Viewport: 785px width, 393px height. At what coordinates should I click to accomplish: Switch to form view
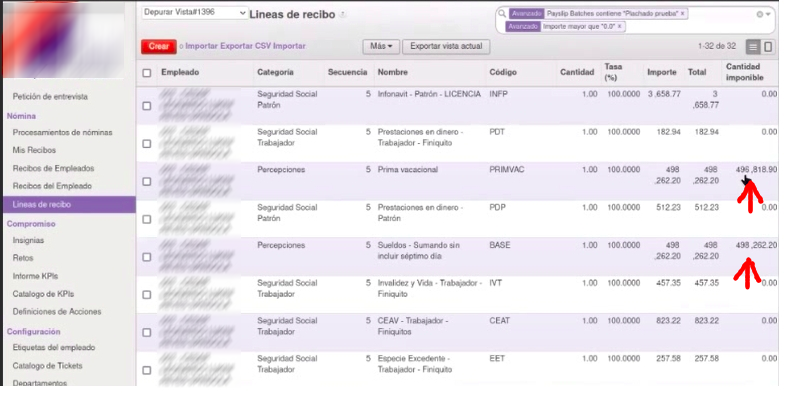[768, 47]
